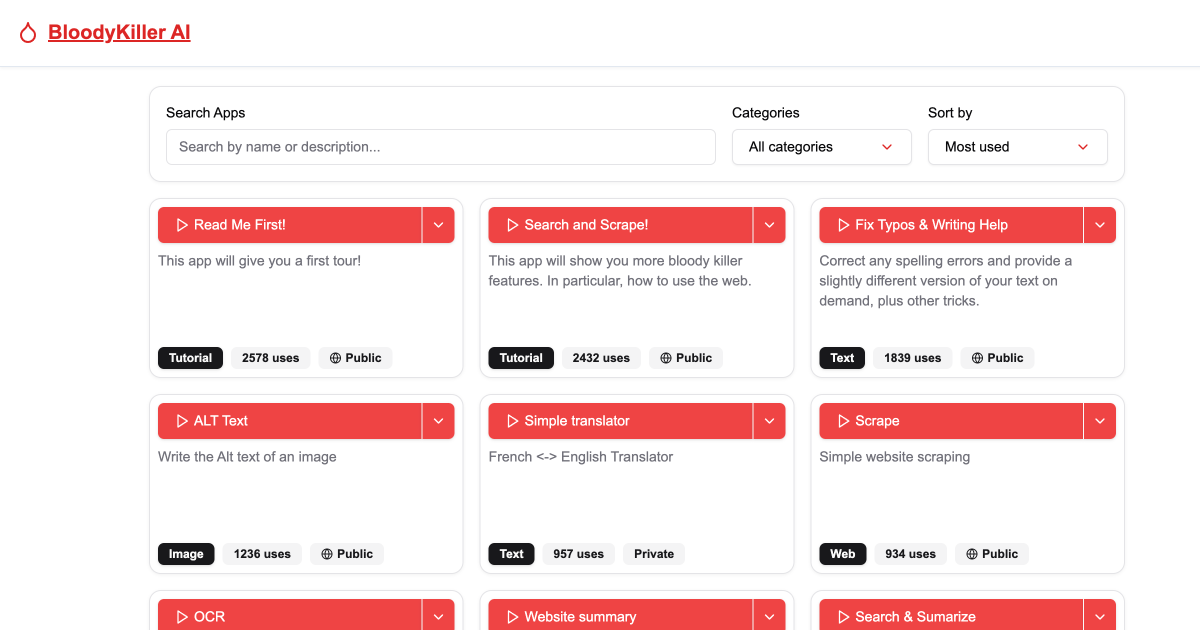
Task: Expand the ALT Text options chevron
Action: (439, 421)
